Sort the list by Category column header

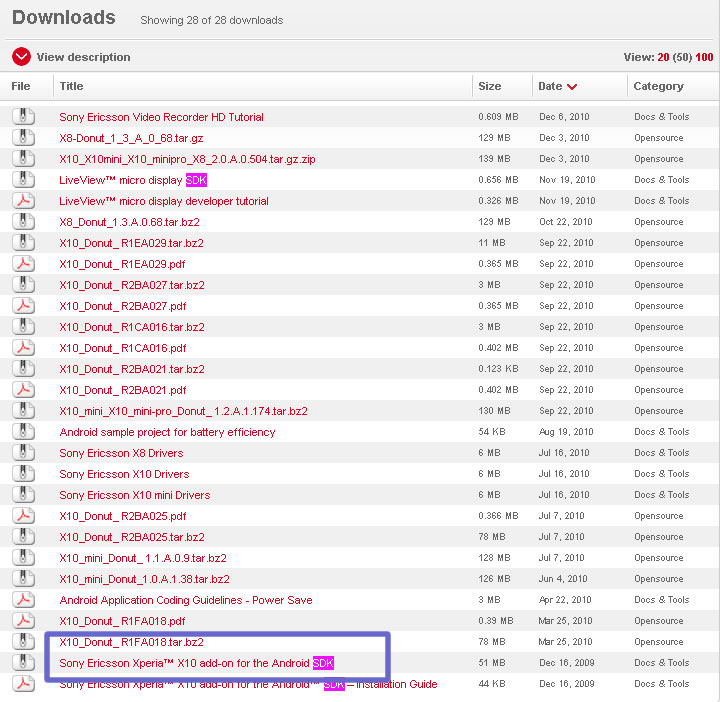(658, 86)
